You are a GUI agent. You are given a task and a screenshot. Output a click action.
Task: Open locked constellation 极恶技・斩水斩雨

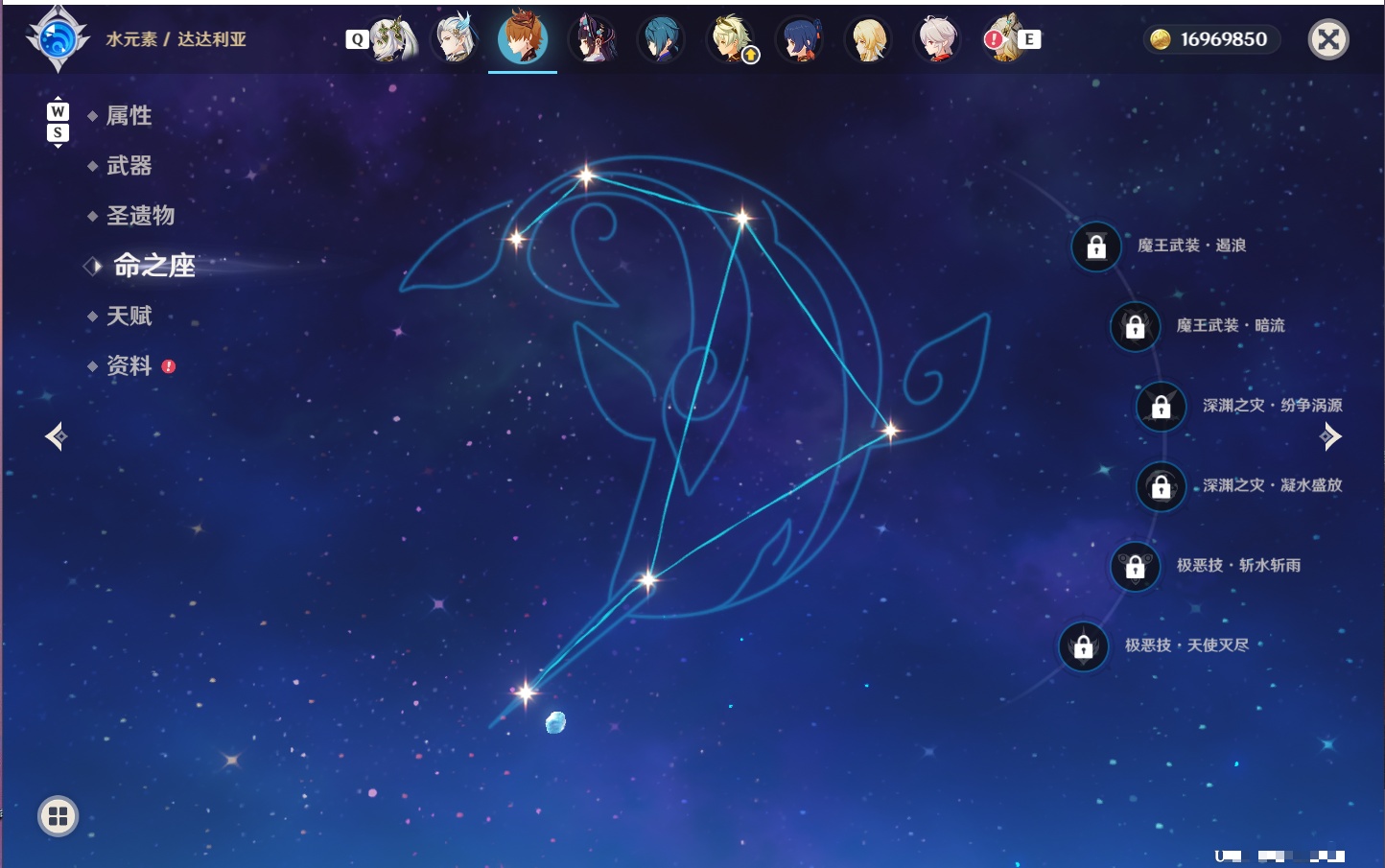tap(1135, 566)
